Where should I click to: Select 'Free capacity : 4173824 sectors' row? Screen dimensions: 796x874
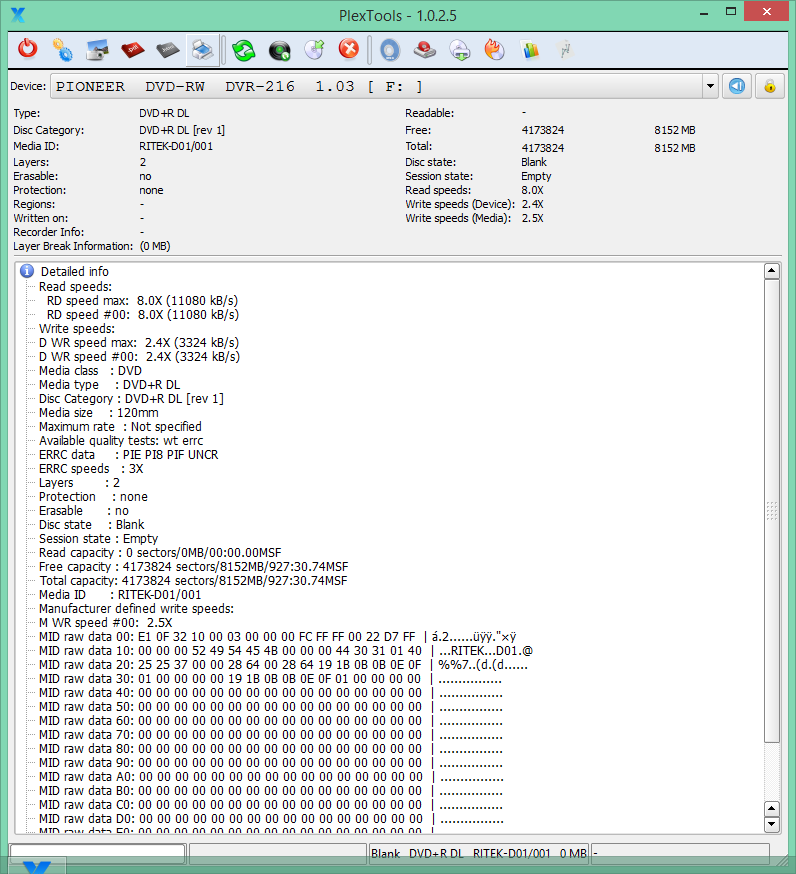pos(193,566)
